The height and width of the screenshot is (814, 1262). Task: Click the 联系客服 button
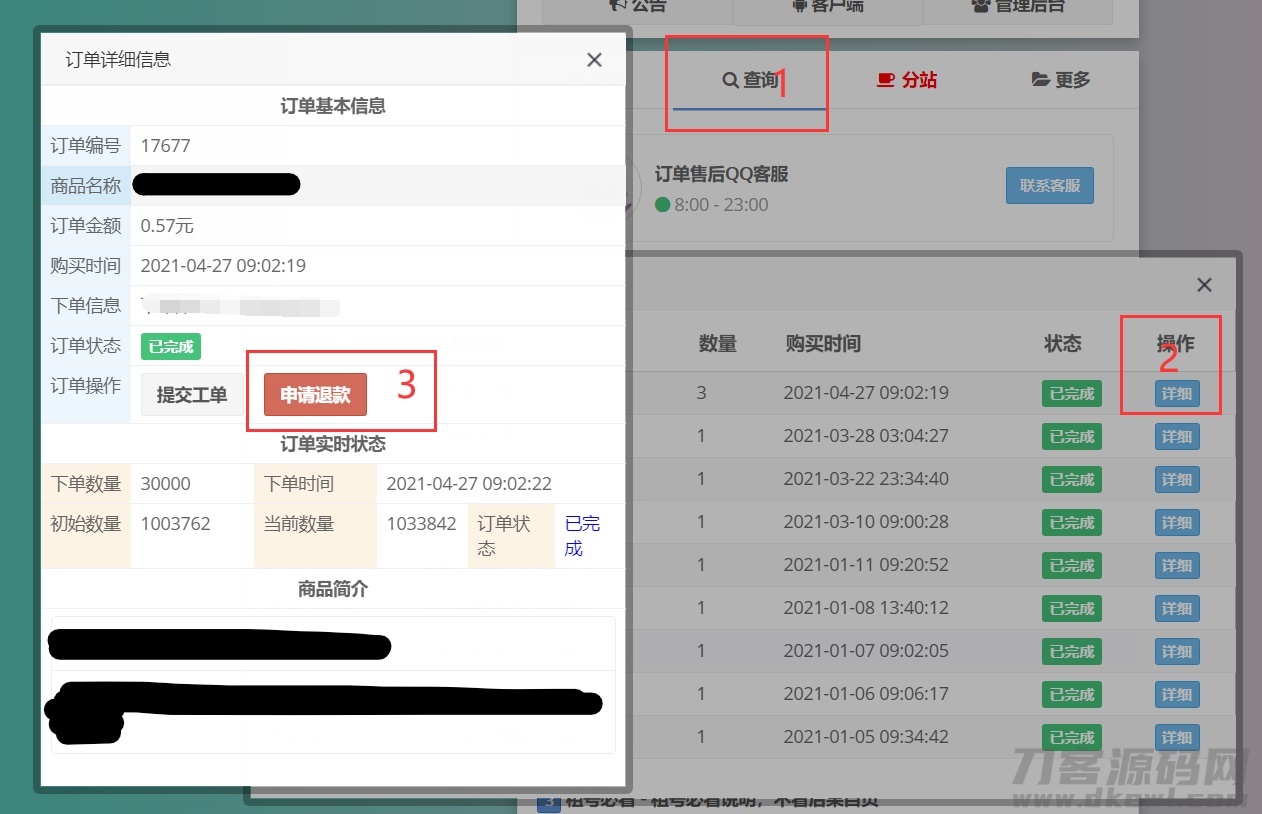(x=1050, y=185)
